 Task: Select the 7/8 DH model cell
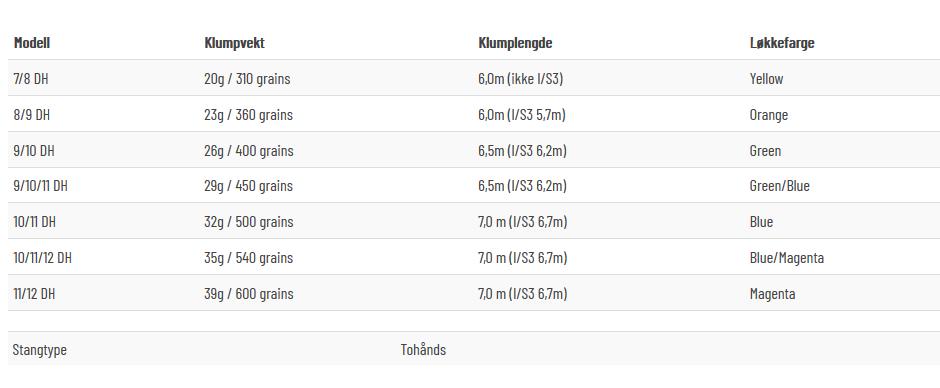pos(31,79)
